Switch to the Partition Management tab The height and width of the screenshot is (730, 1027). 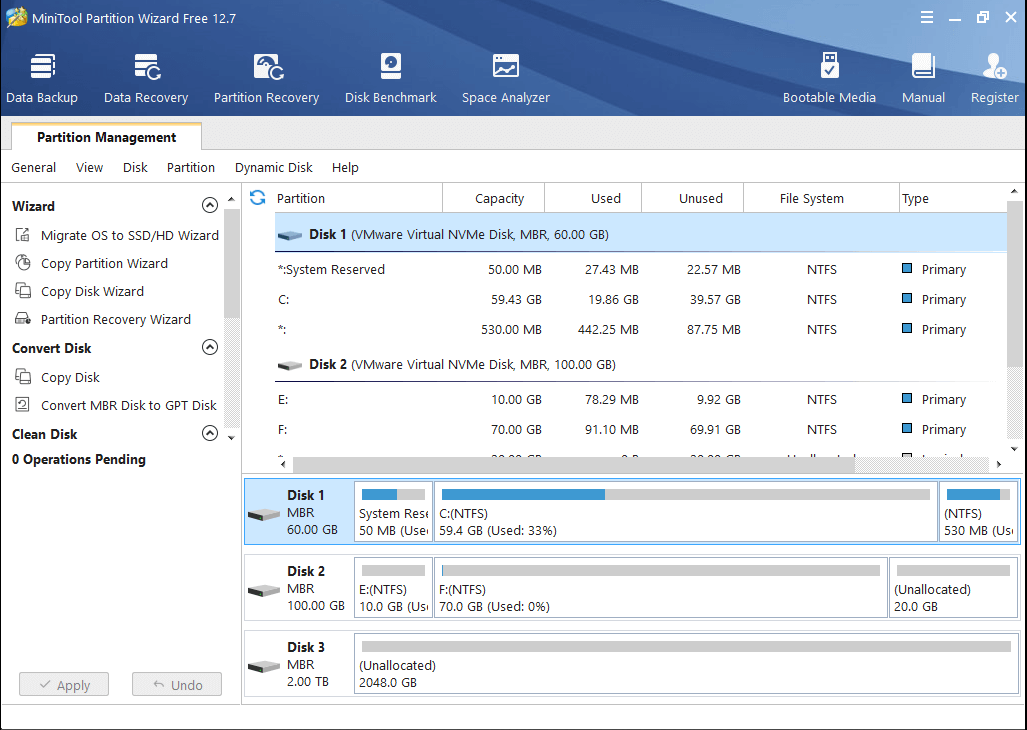[x=105, y=137]
